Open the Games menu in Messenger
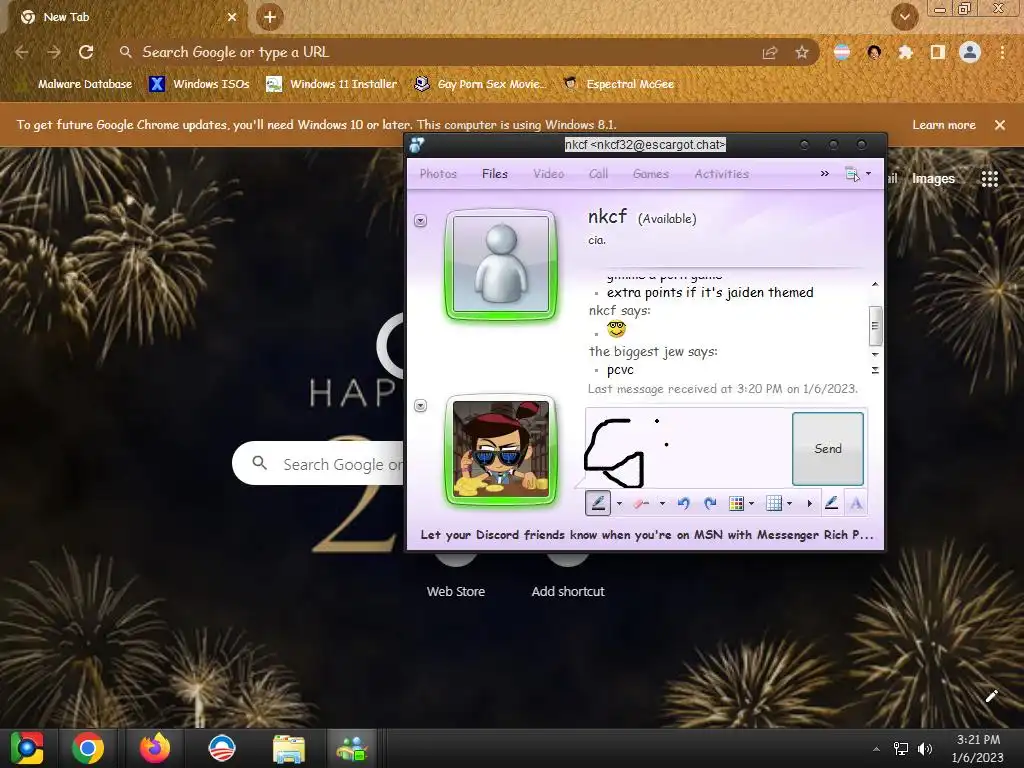Viewport: 1024px width, 768px height. pyautogui.click(x=650, y=174)
